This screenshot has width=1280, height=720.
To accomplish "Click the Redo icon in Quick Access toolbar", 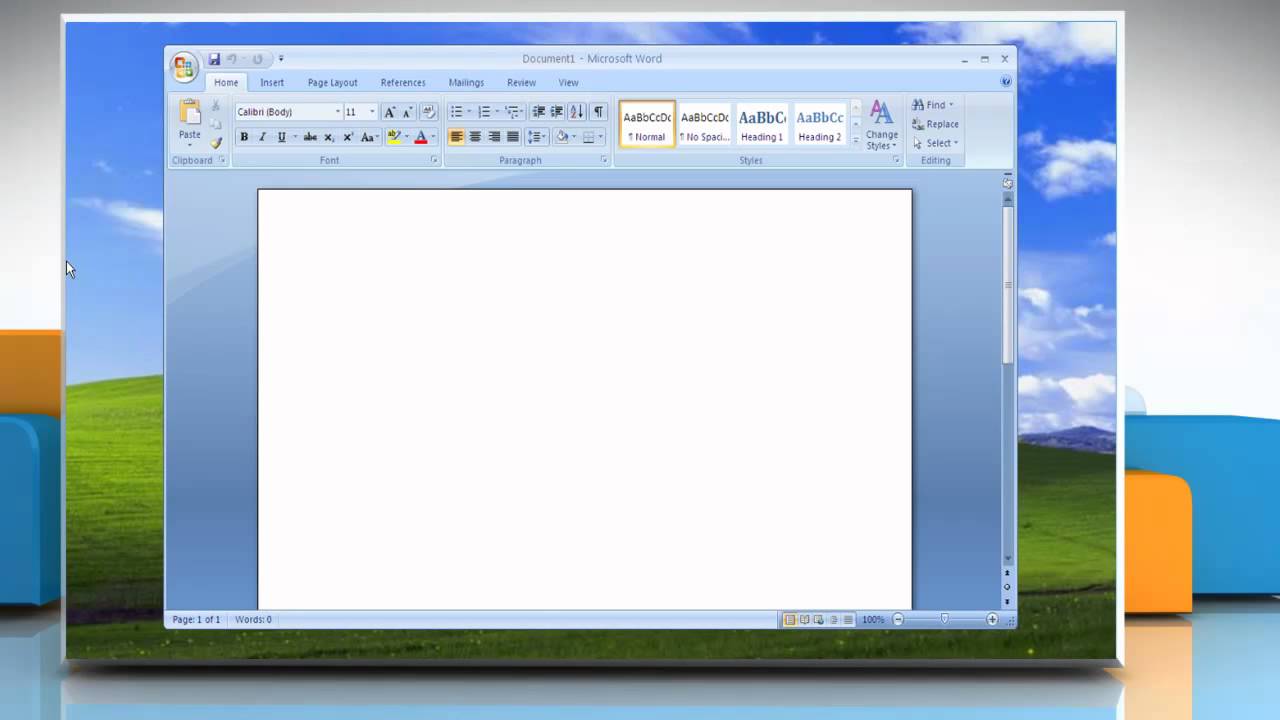I will click(x=257, y=59).
